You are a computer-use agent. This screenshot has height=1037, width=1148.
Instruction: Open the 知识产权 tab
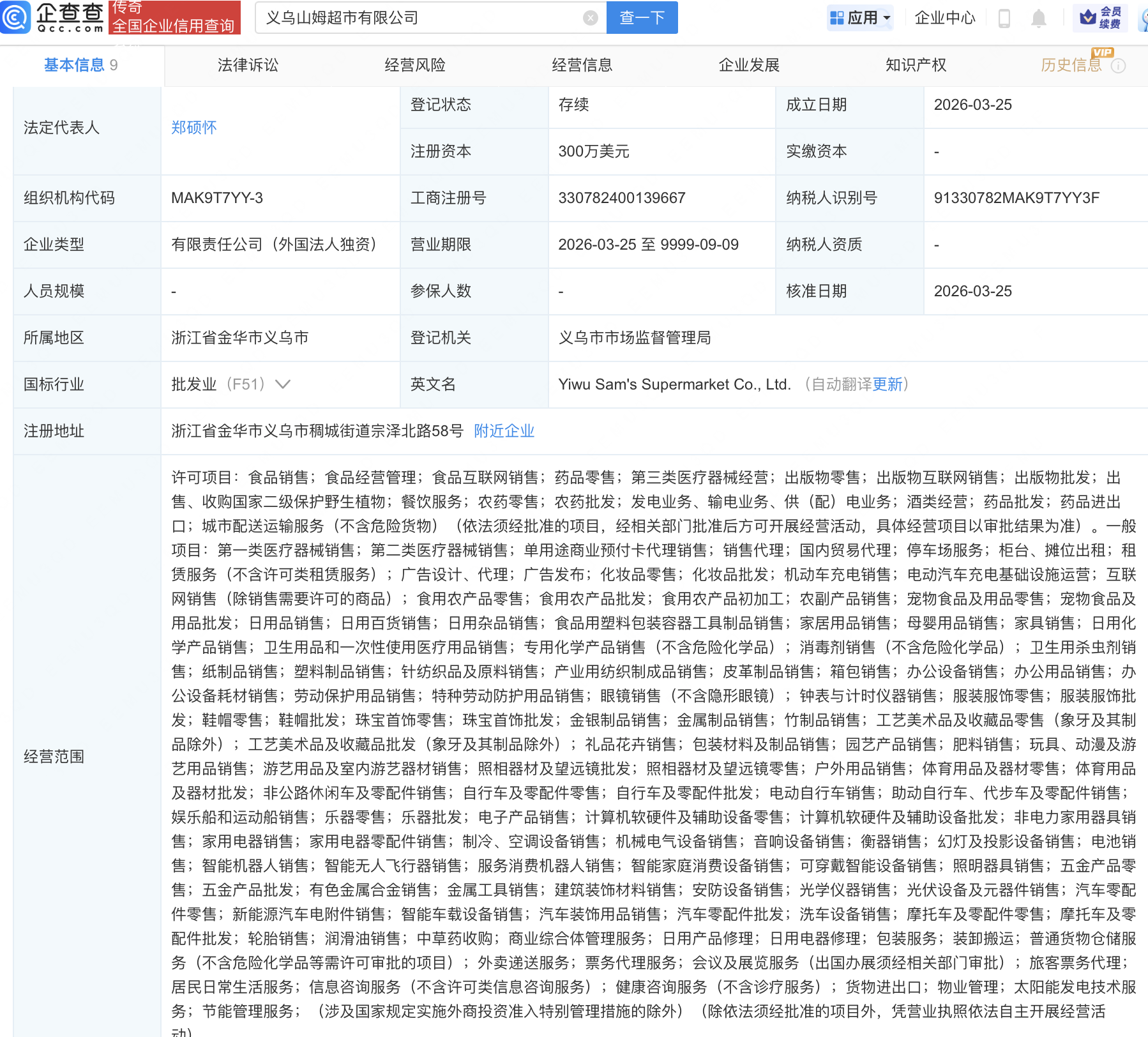916,65
